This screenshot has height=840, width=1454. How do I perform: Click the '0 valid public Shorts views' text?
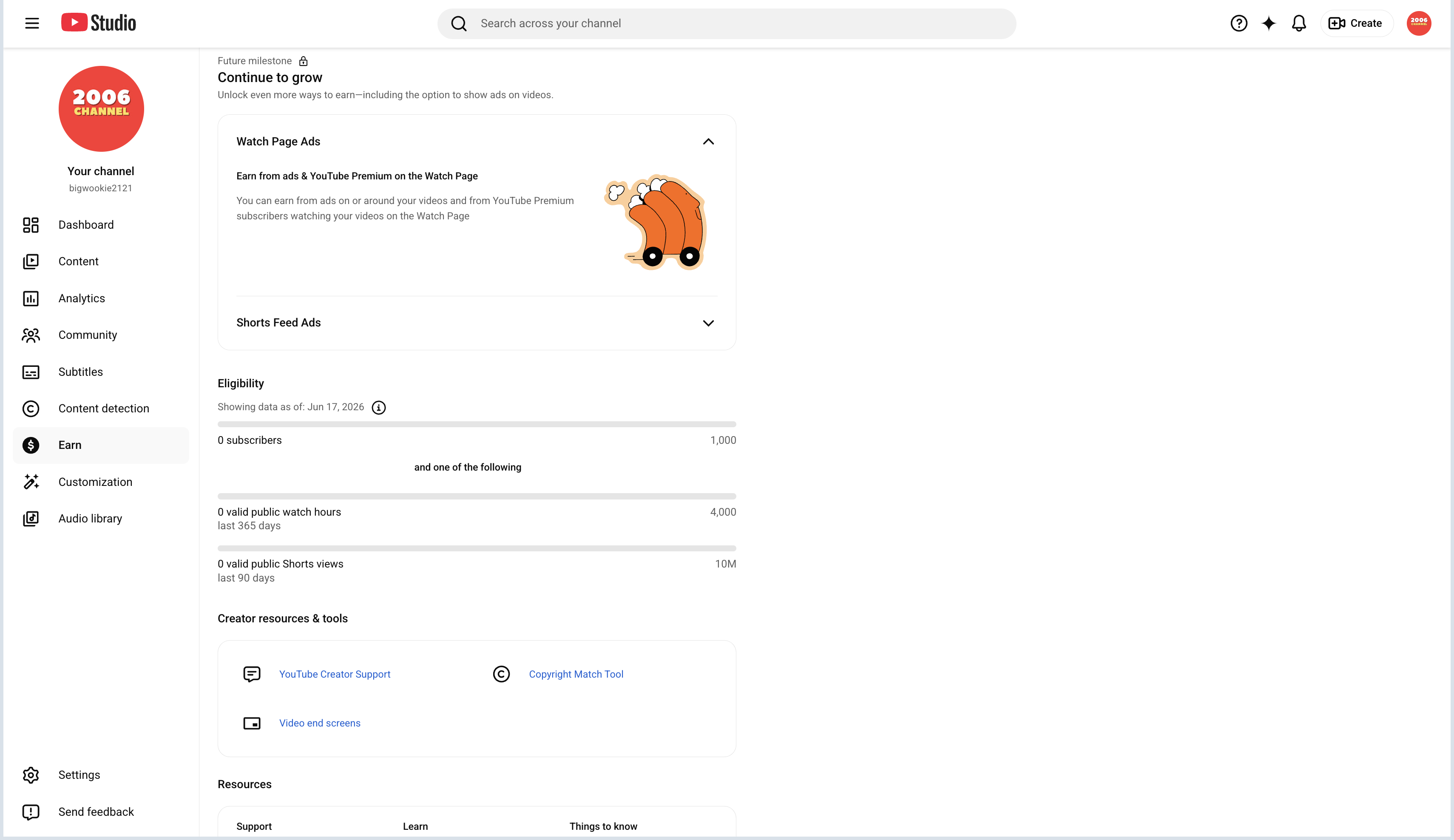coord(281,564)
